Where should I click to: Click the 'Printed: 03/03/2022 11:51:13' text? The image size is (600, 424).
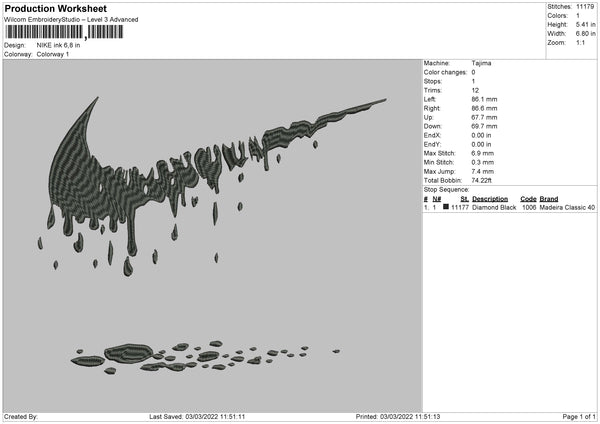398,416
